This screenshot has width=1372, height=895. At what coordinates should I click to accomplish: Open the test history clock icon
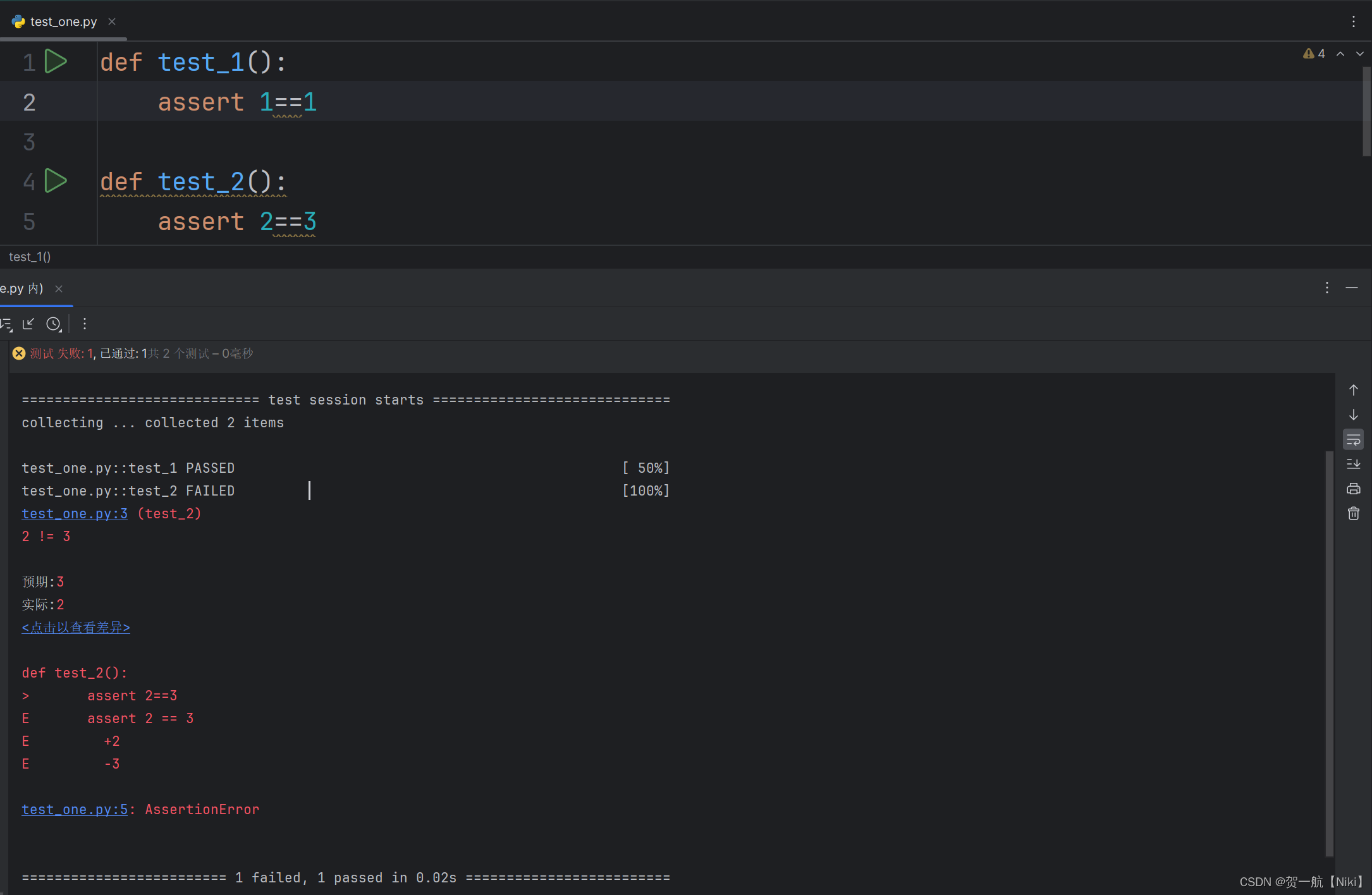pos(54,324)
